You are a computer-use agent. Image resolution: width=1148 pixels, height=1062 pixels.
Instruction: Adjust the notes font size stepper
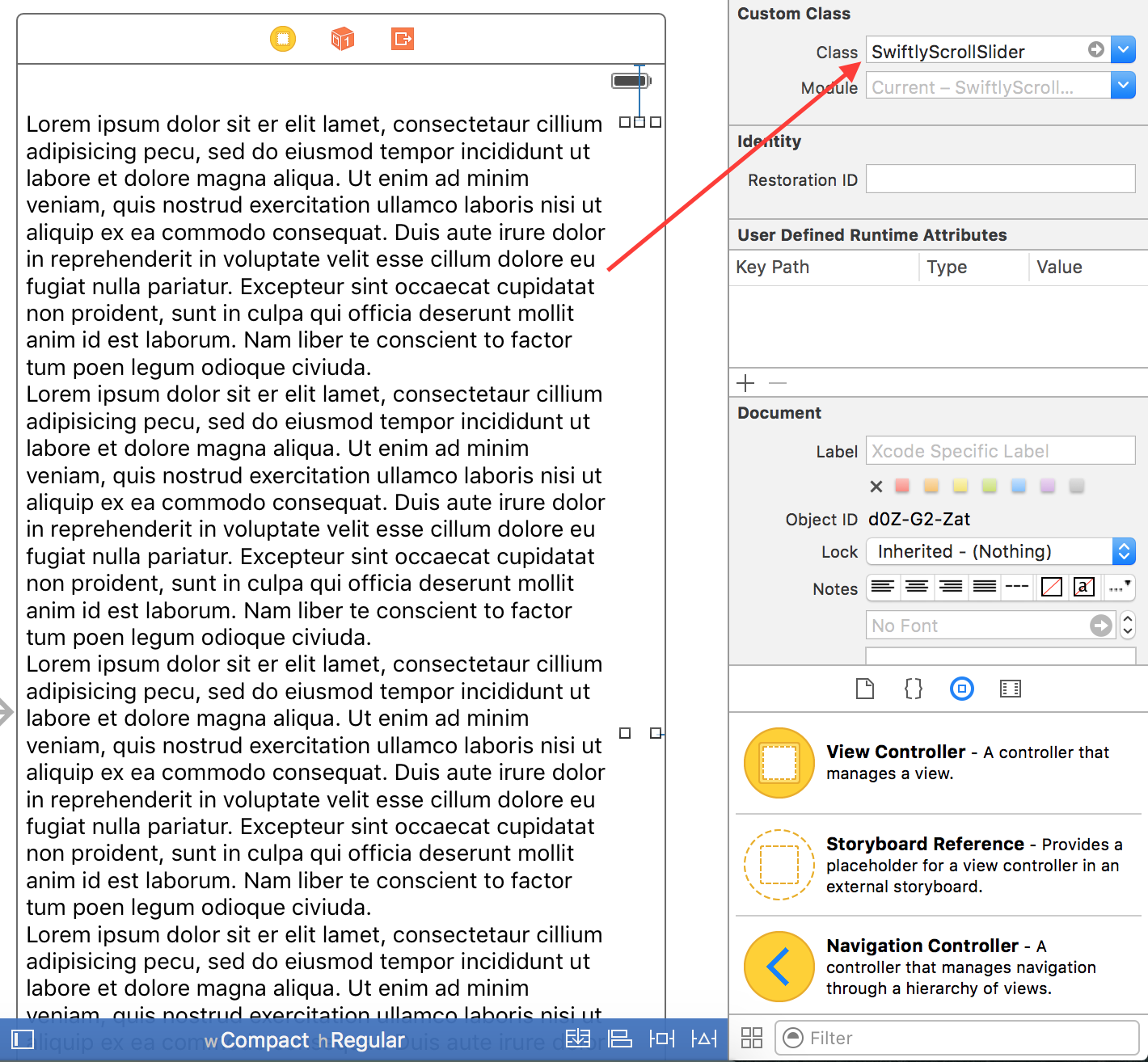click(1128, 626)
